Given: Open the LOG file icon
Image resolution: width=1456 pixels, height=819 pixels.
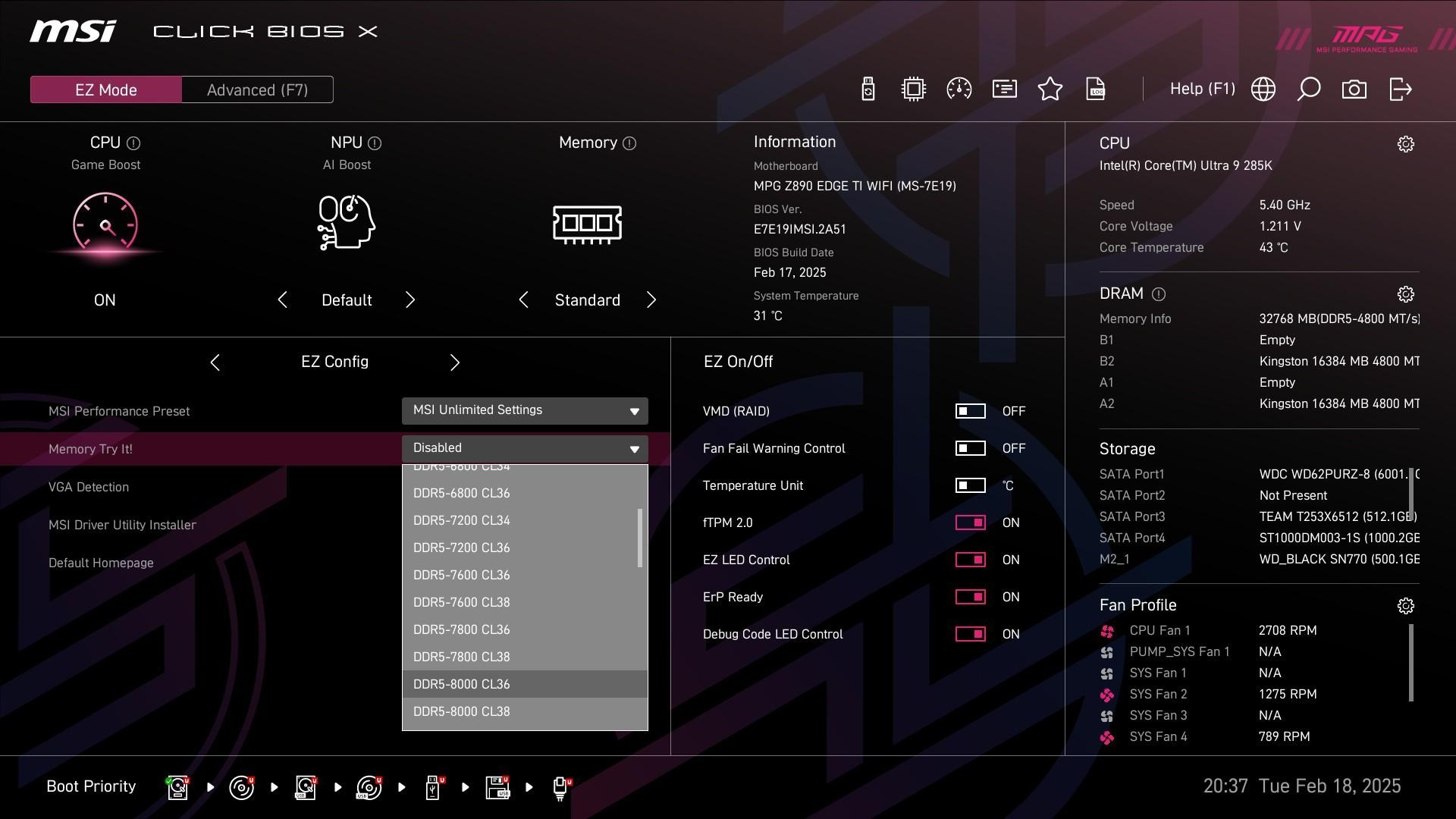Looking at the screenshot, I should (1096, 89).
